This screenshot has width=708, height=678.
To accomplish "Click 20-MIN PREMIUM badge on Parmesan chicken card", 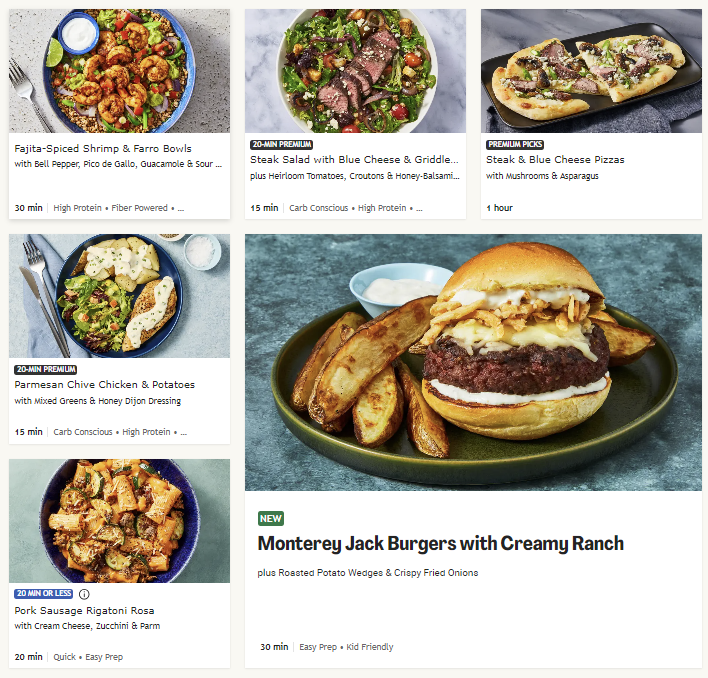I will pyautogui.click(x=46, y=369).
